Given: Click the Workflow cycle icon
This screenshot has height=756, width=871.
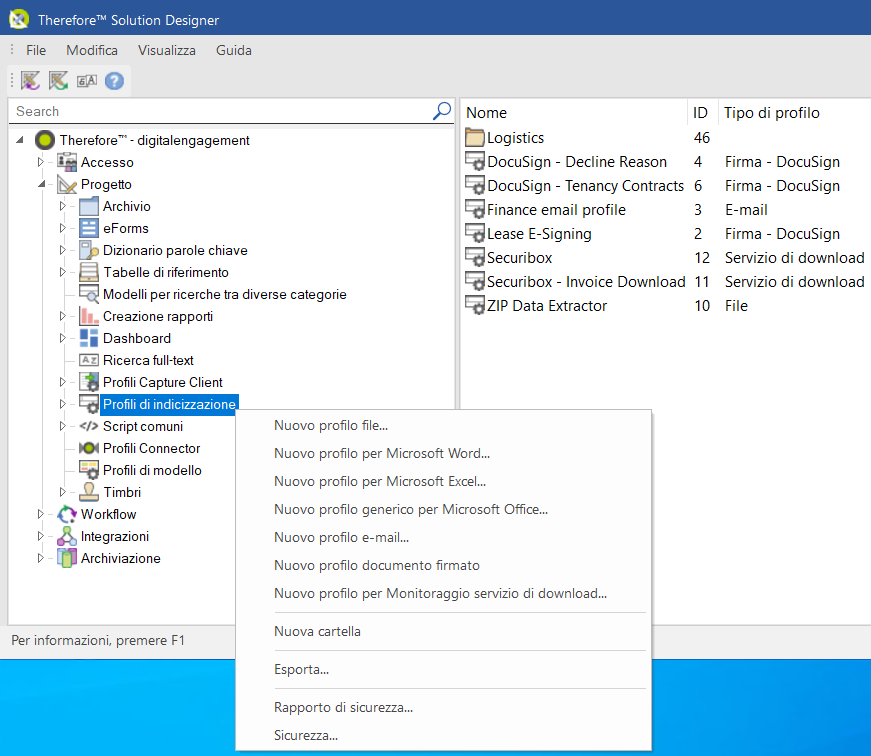Looking at the screenshot, I should coord(67,514).
